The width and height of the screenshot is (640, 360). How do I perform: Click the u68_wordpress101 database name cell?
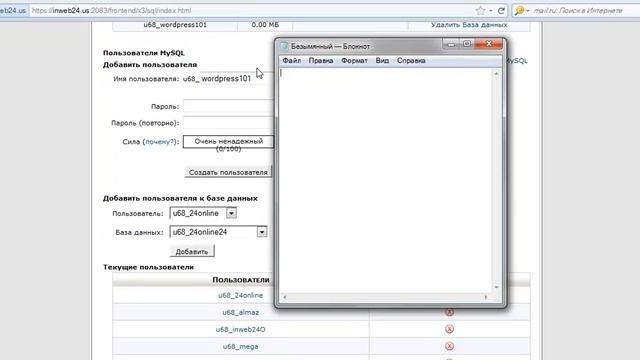(175, 25)
